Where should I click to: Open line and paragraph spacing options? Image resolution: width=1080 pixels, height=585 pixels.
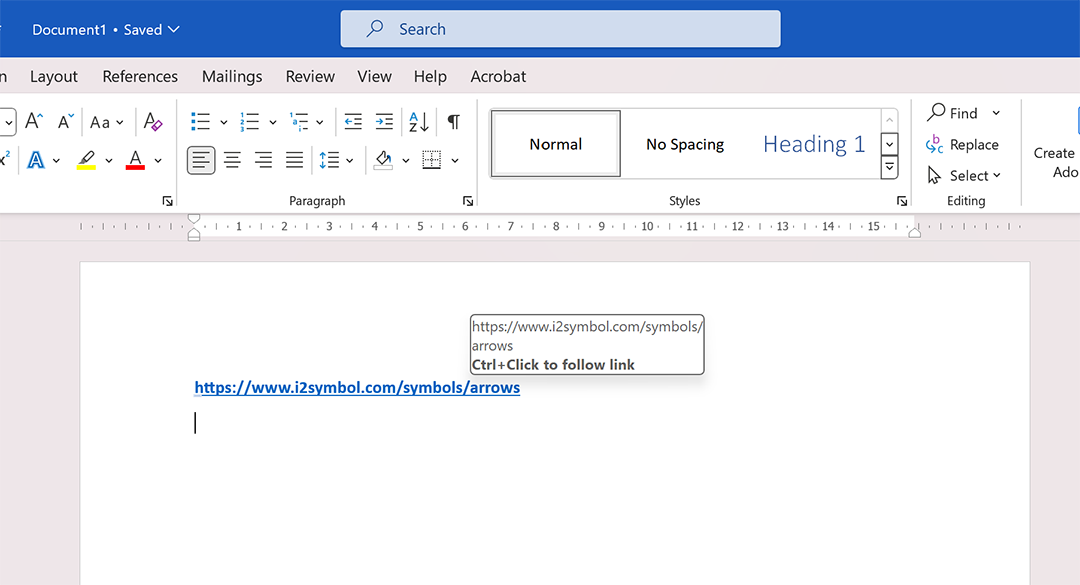pos(336,161)
